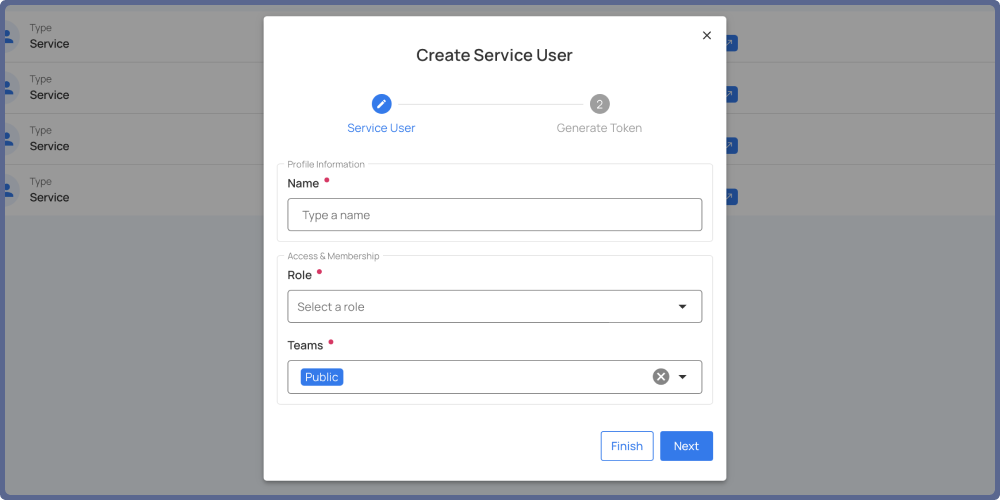
Task: Open the "Select a role" combo box
Action: pos(480,307)
